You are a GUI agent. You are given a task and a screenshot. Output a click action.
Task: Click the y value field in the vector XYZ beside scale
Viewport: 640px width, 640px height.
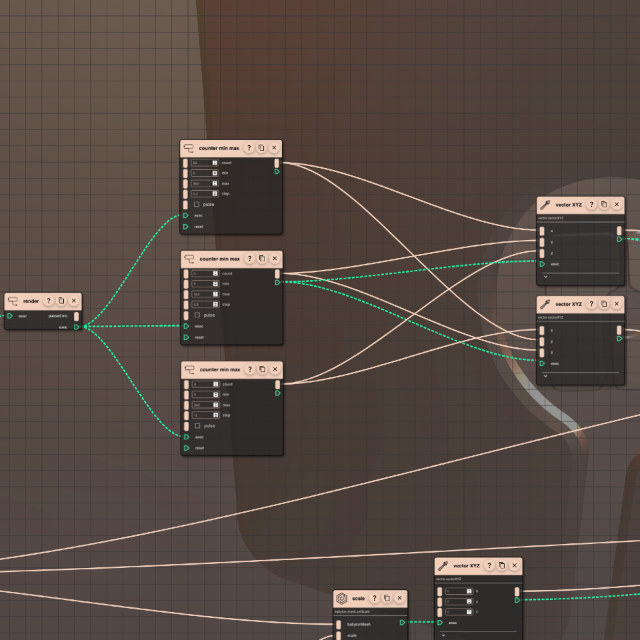point(459,602)
